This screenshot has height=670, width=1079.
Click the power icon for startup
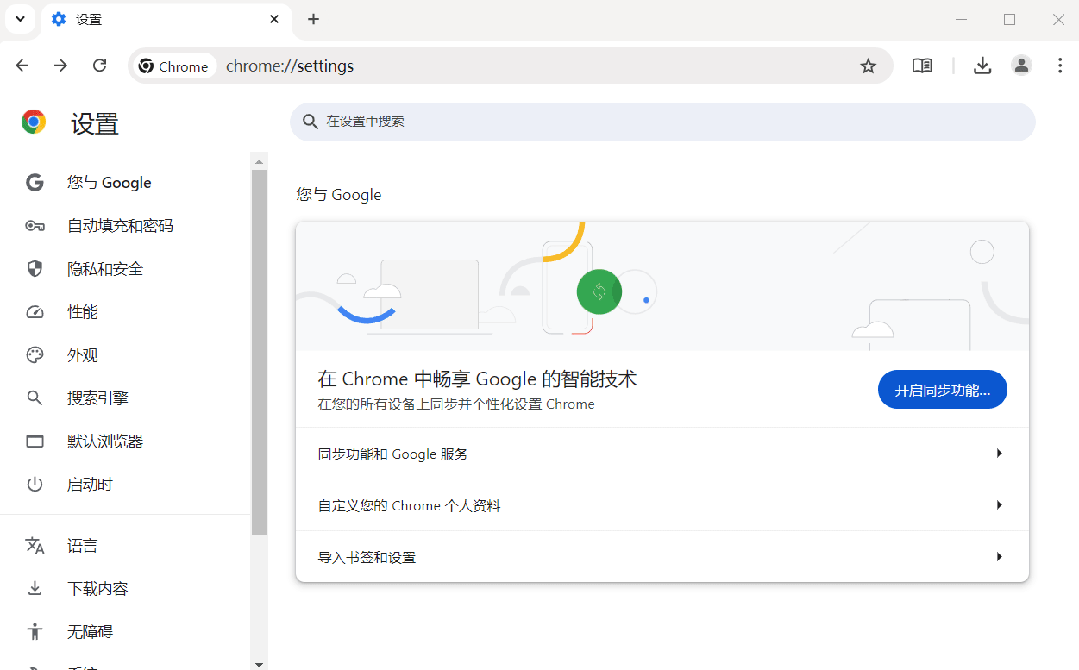point(34,484)
